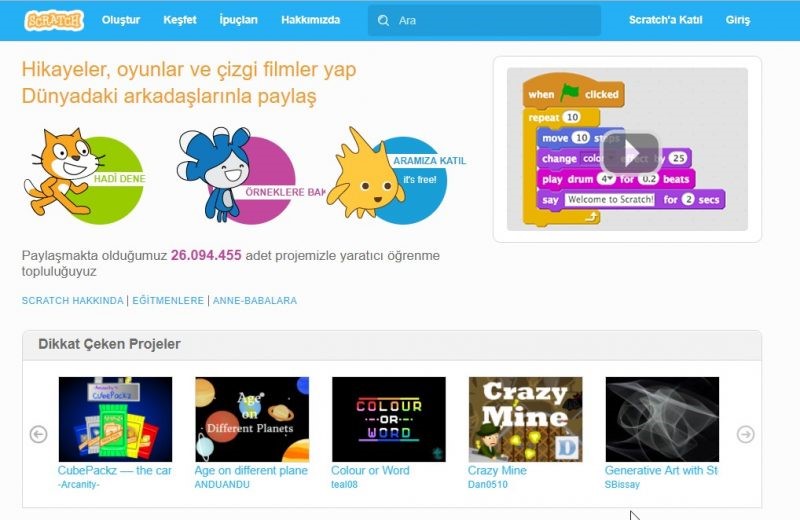
Task: Click the ARAMIZA KATIL gobo graphic
Action: coord(397,176)
